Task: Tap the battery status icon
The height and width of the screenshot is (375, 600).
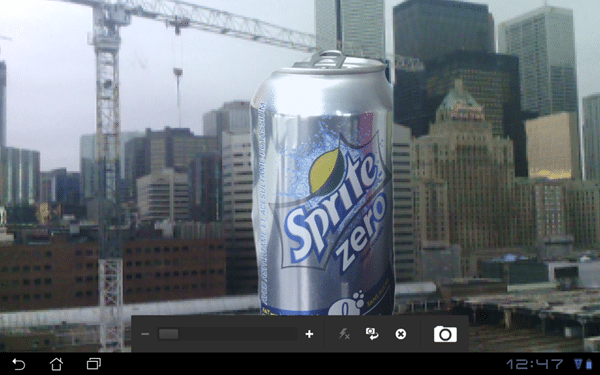Action: [x=589, y=364]
